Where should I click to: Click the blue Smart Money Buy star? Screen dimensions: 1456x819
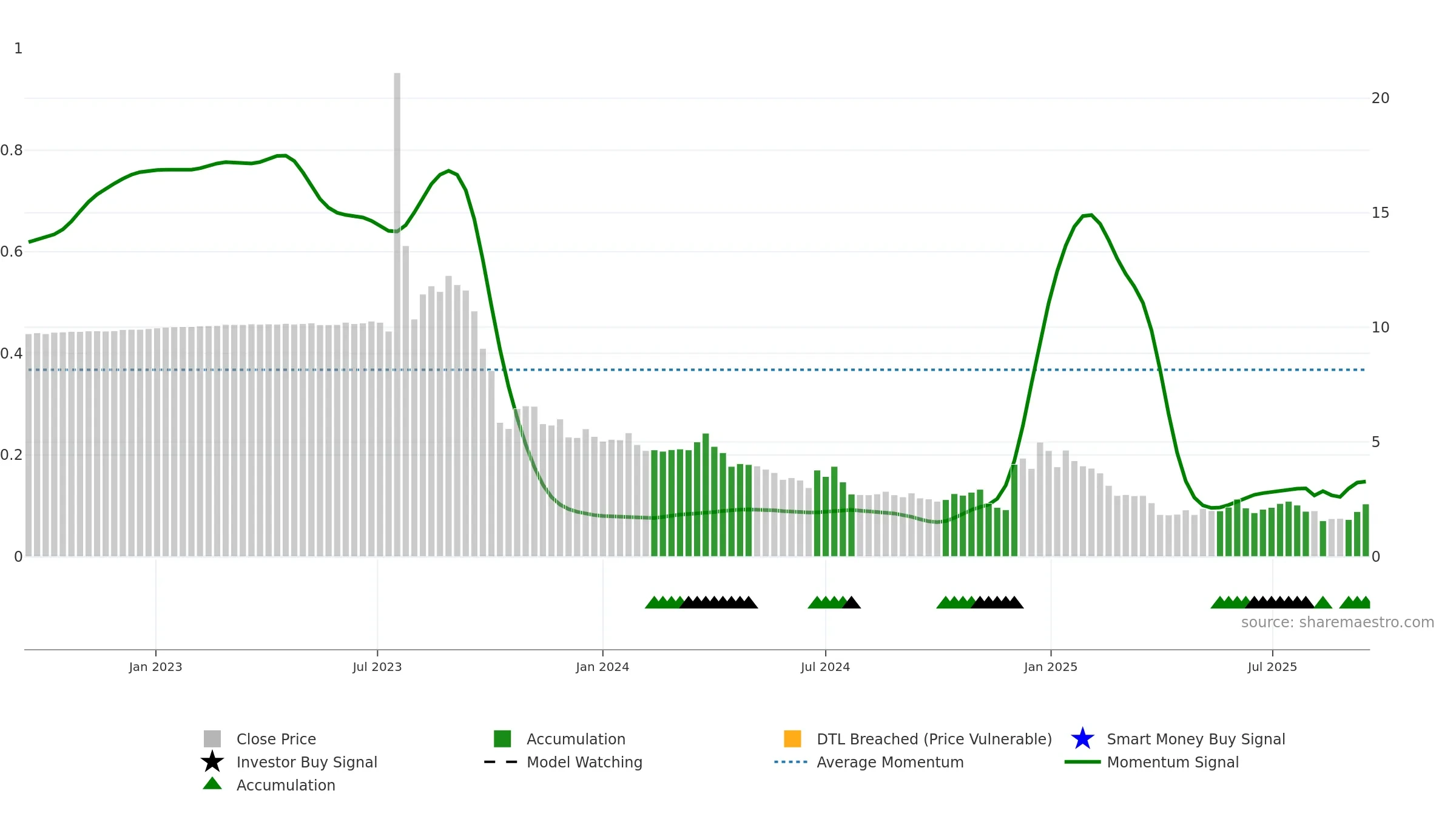pos(1083,738)
